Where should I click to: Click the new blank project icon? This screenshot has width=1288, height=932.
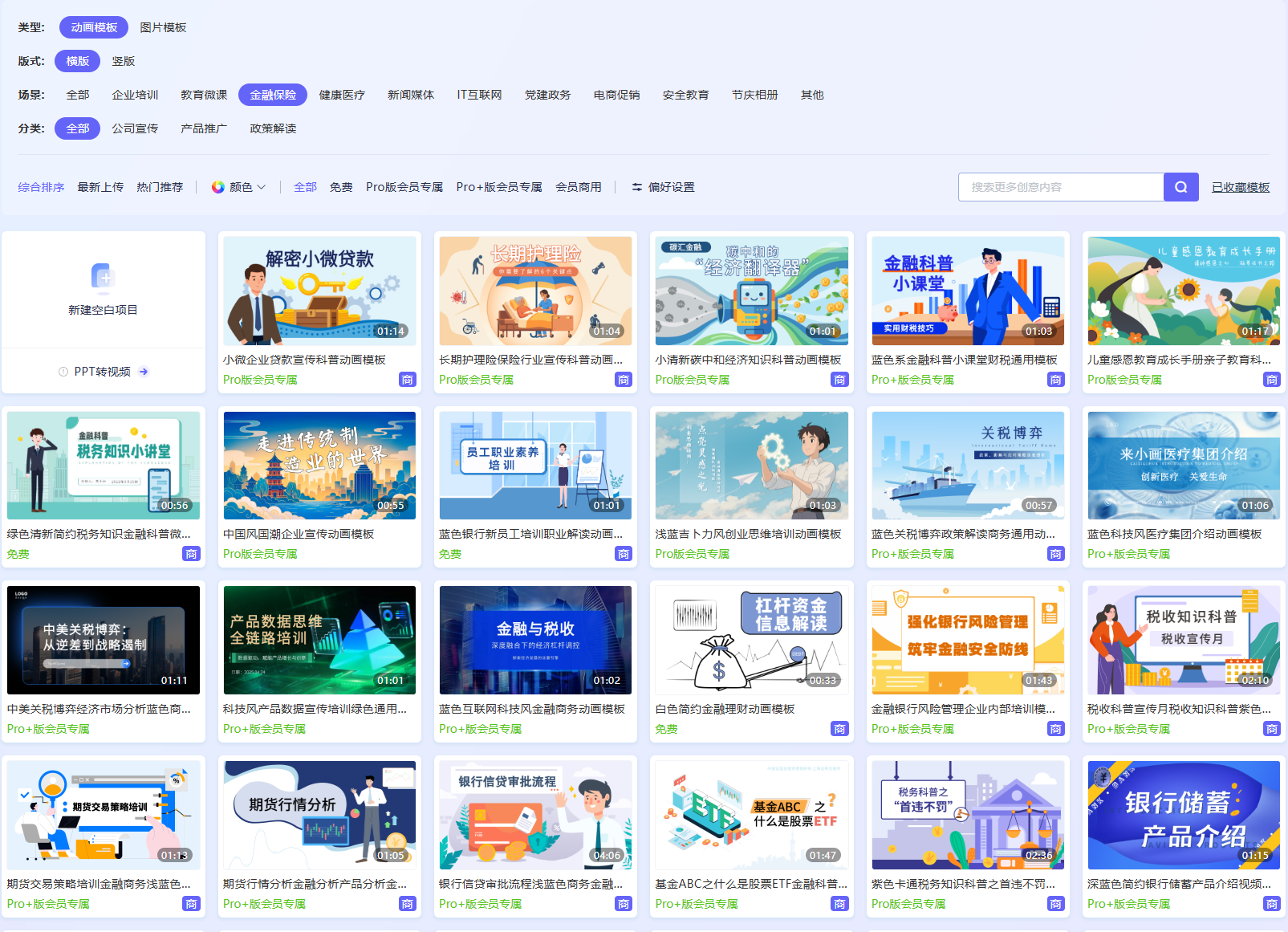(103, 277)
